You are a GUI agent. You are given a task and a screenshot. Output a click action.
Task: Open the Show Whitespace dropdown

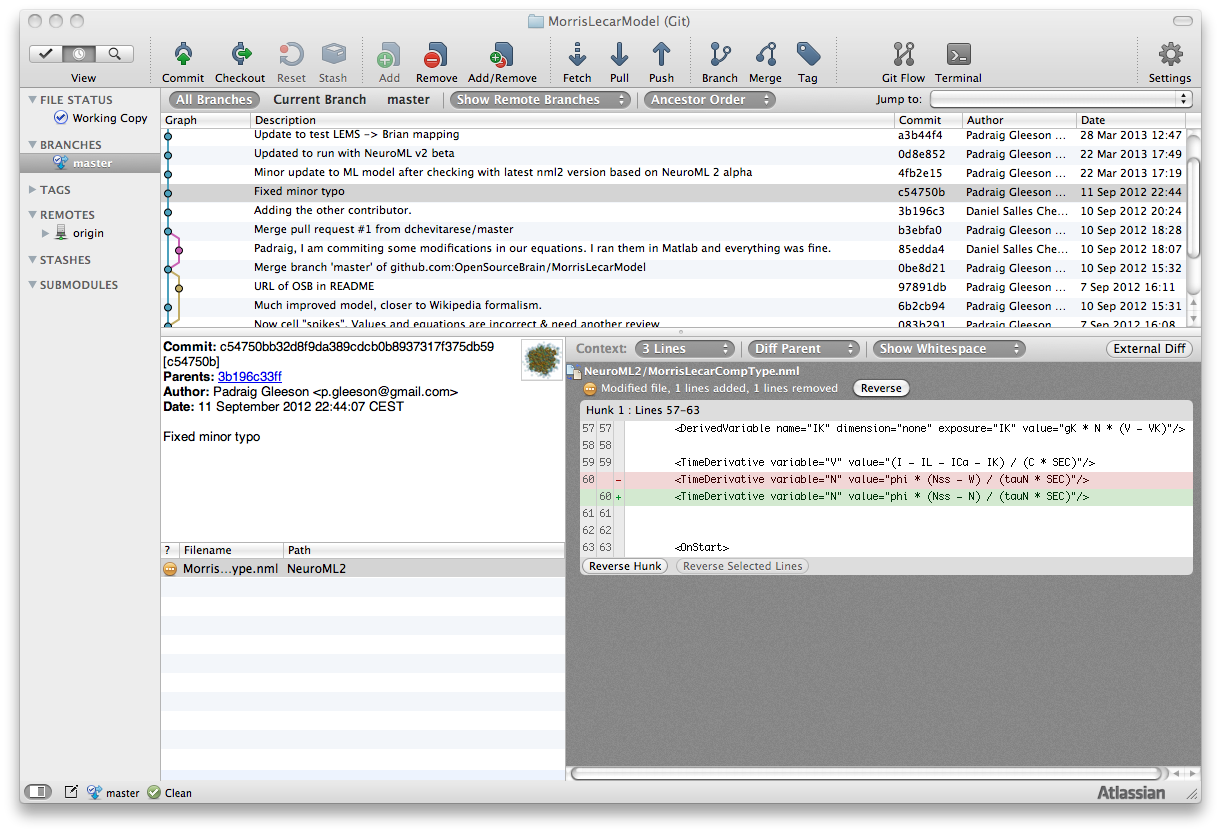(x=948, y=348)
